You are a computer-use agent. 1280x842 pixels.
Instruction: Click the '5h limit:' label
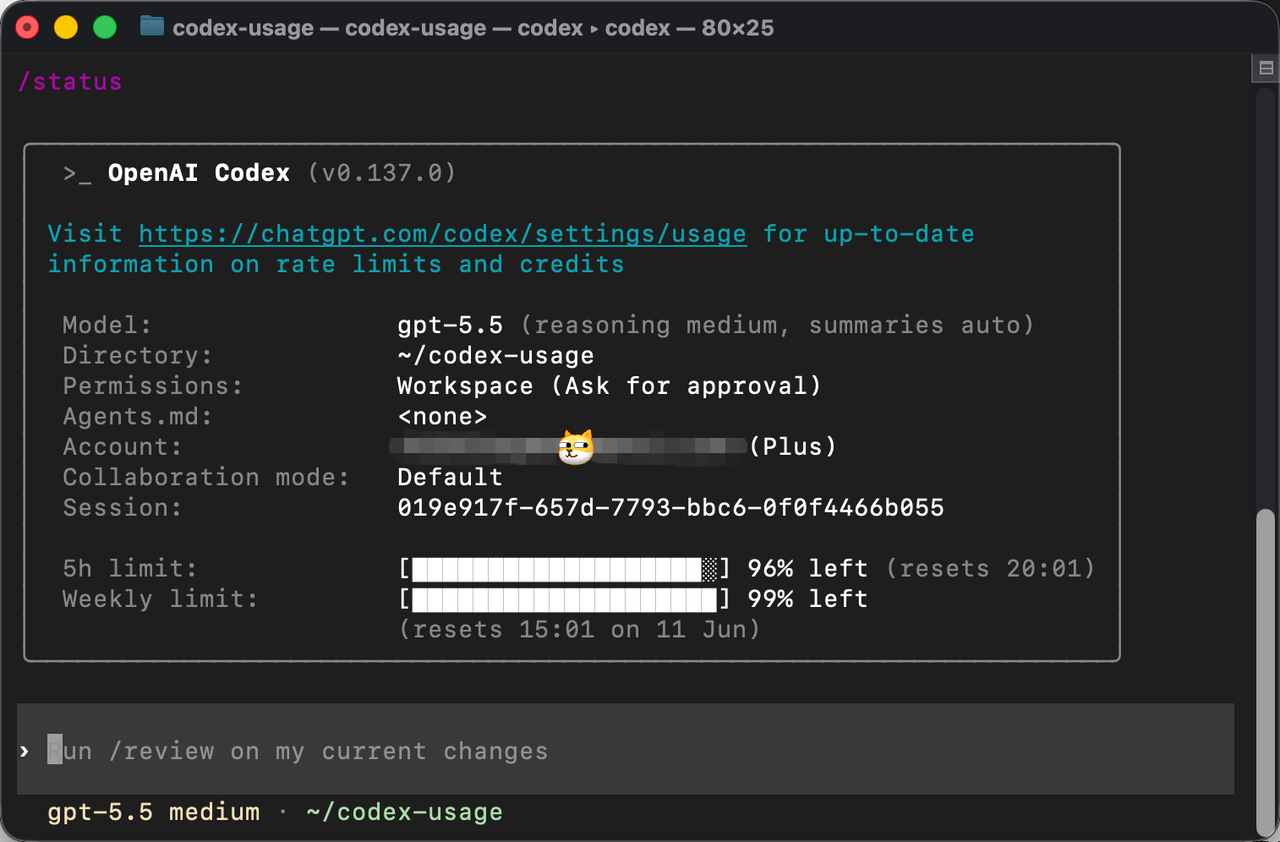(130, 569)
